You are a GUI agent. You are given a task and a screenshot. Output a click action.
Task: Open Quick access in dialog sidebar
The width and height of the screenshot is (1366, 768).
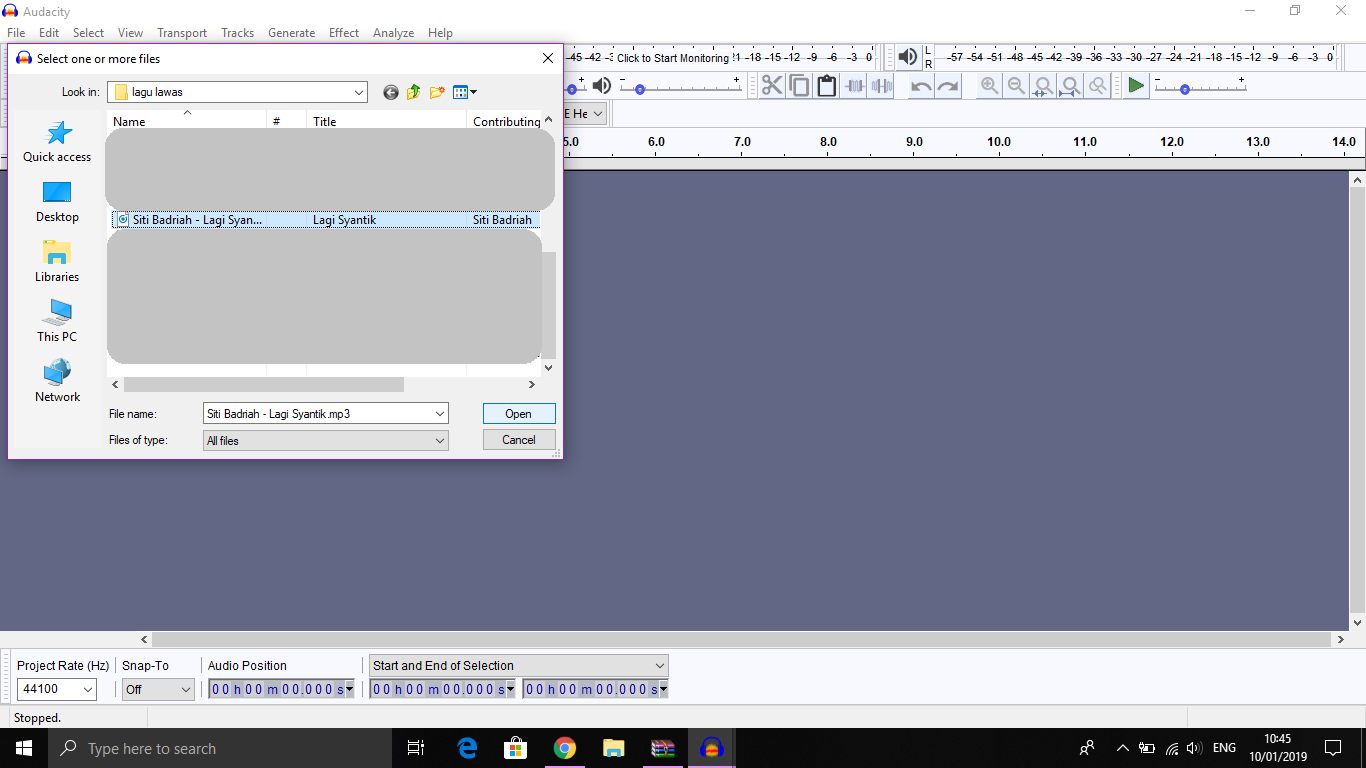tap(57, 141)
